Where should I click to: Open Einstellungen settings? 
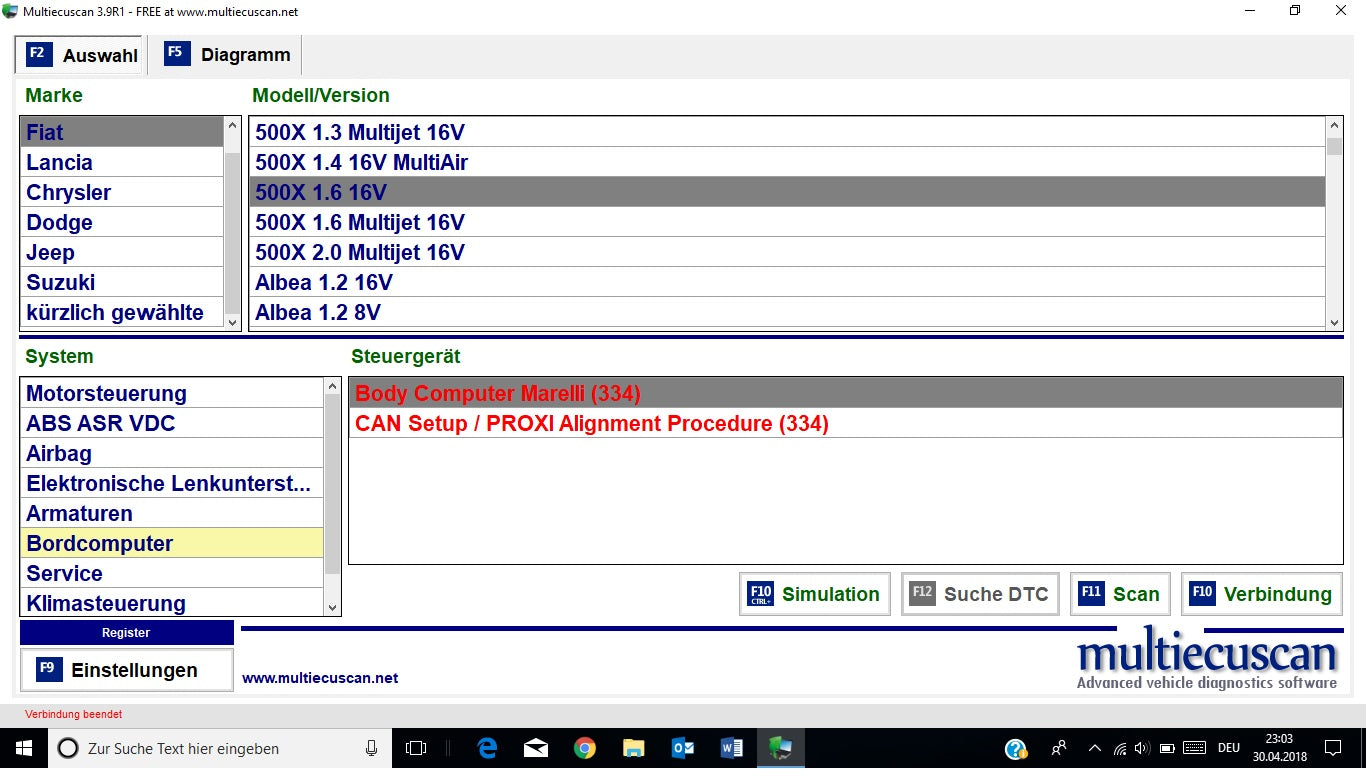point(126,670)
